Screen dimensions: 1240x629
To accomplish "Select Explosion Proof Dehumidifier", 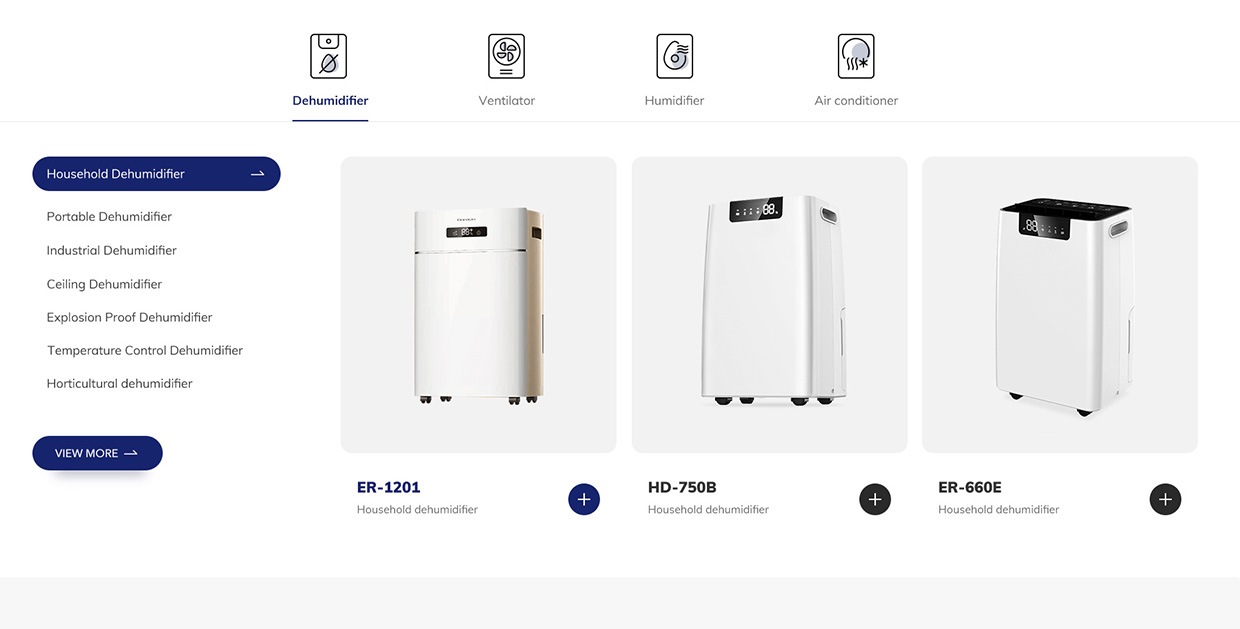I will coord(130,318).
